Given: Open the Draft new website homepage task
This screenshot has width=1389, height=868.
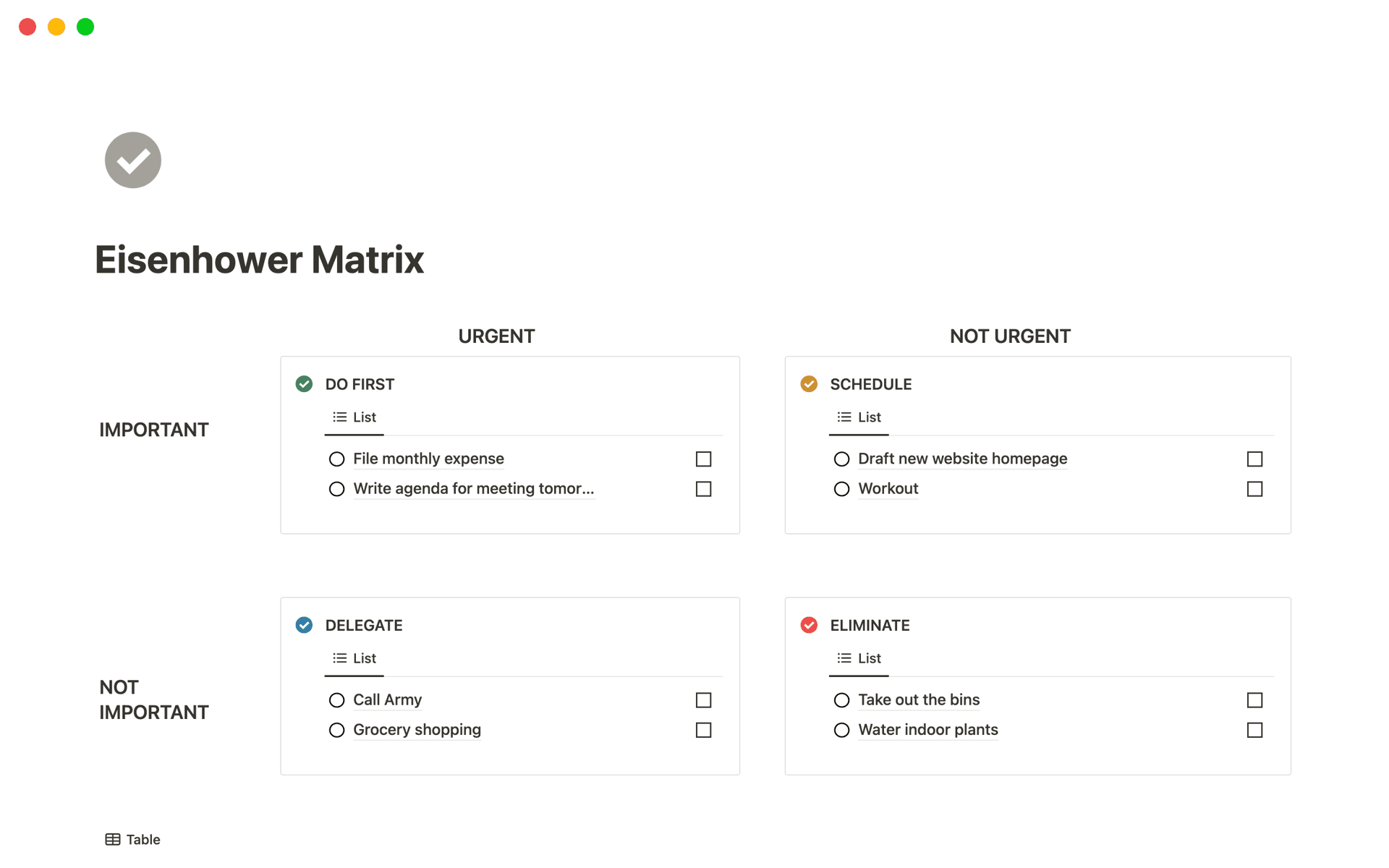Looking at the screenshot, I should (962, 459).
